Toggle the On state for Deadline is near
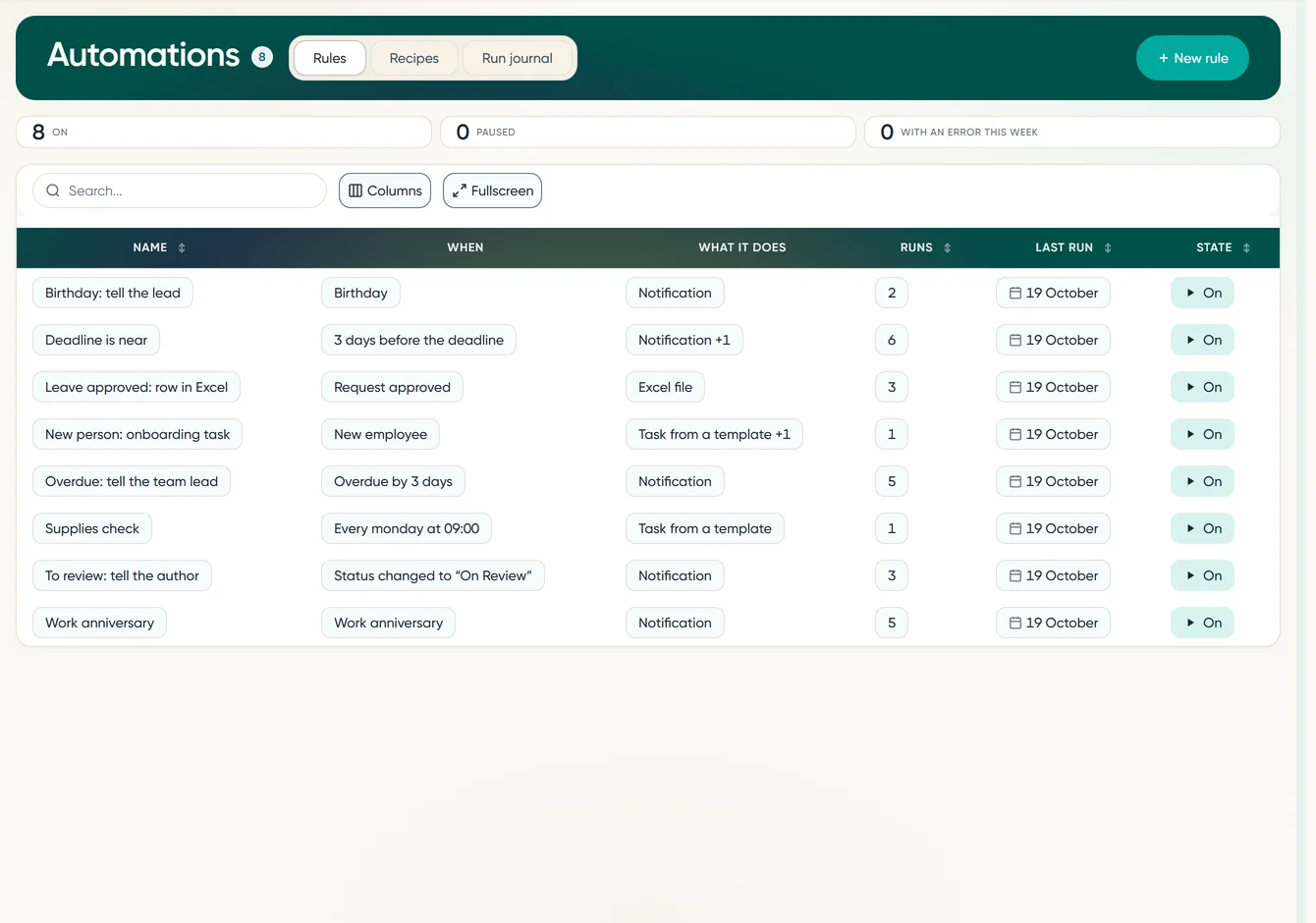Viewport: 1316px width, 923px height. (1202, 340)
